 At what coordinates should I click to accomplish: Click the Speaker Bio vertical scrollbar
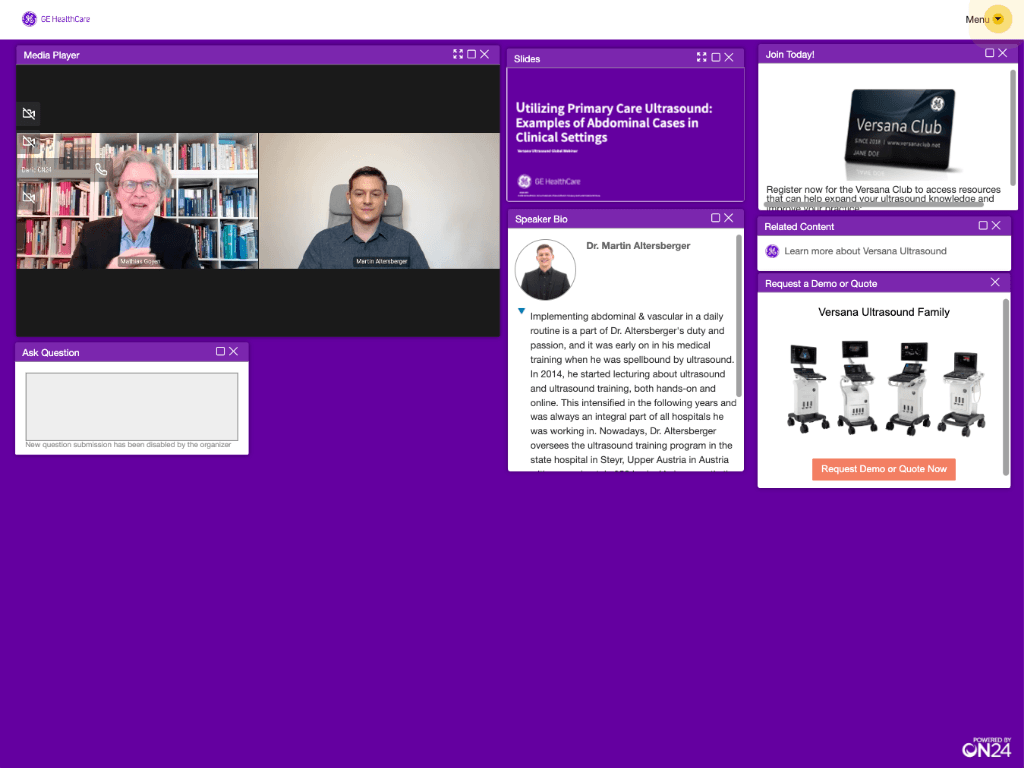coord(739,315)
